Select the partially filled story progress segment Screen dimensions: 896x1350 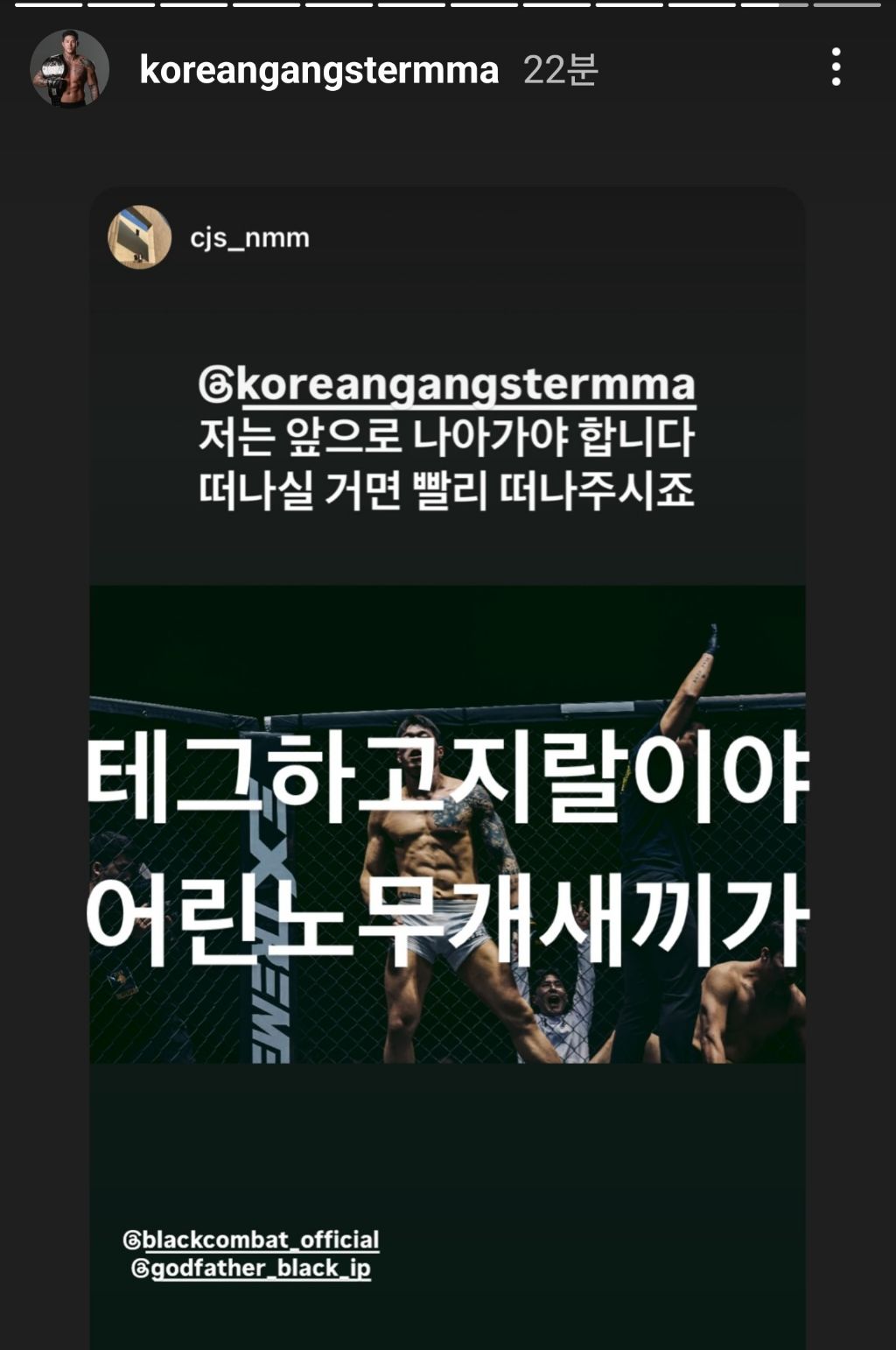(774, 4)
